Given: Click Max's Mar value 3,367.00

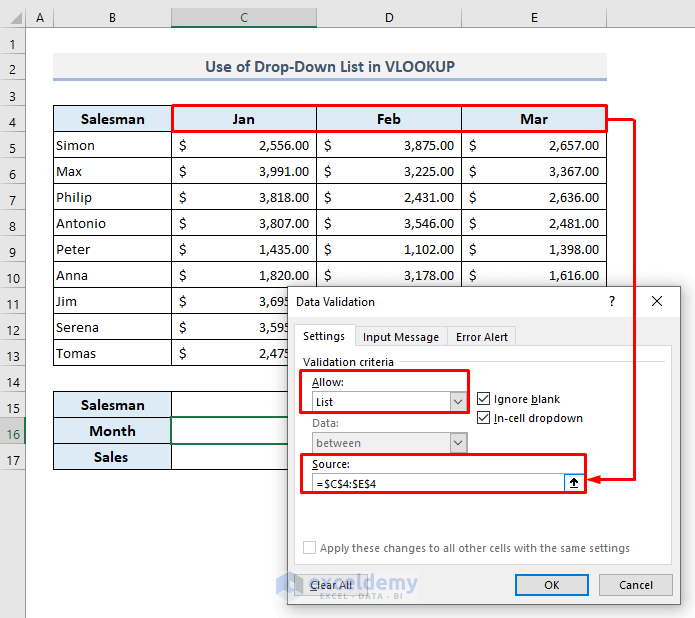Looking at the screenshot, I should click(534, 171).
